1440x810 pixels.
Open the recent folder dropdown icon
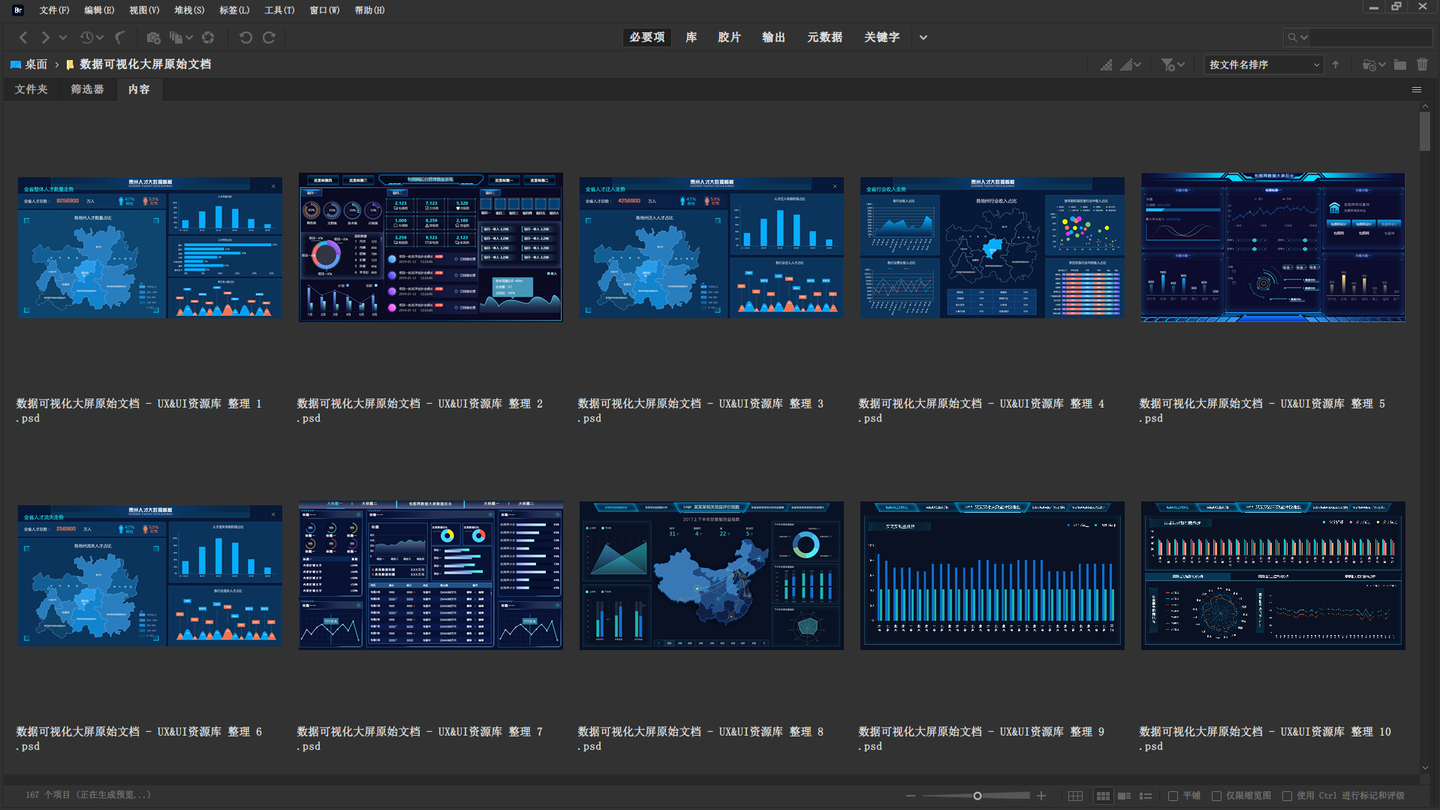pyautogui.click(x=1374, y=64)
